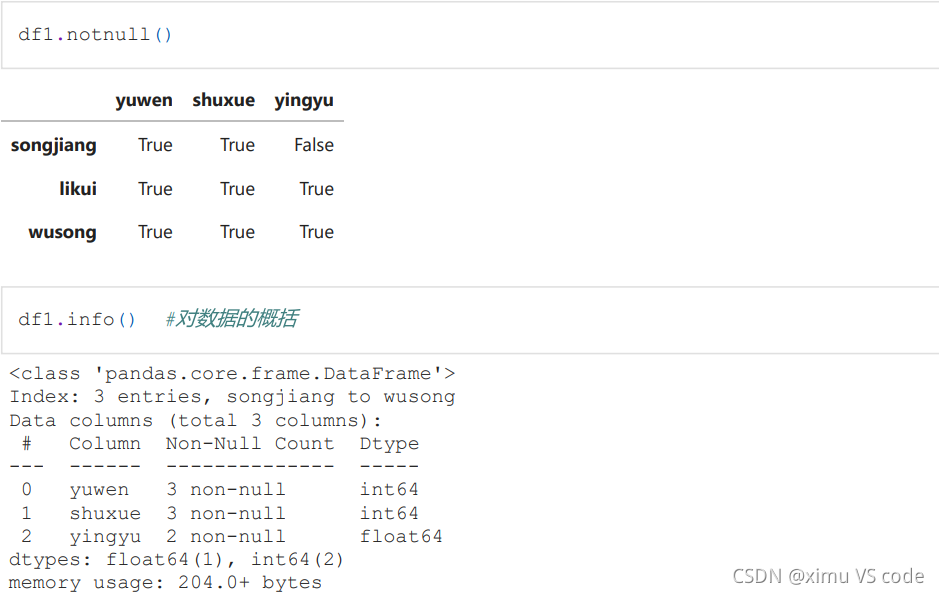Click the 'Non-Null Count' header in output
This screenshot has height=594, width=939.
[x=250, y=444]
